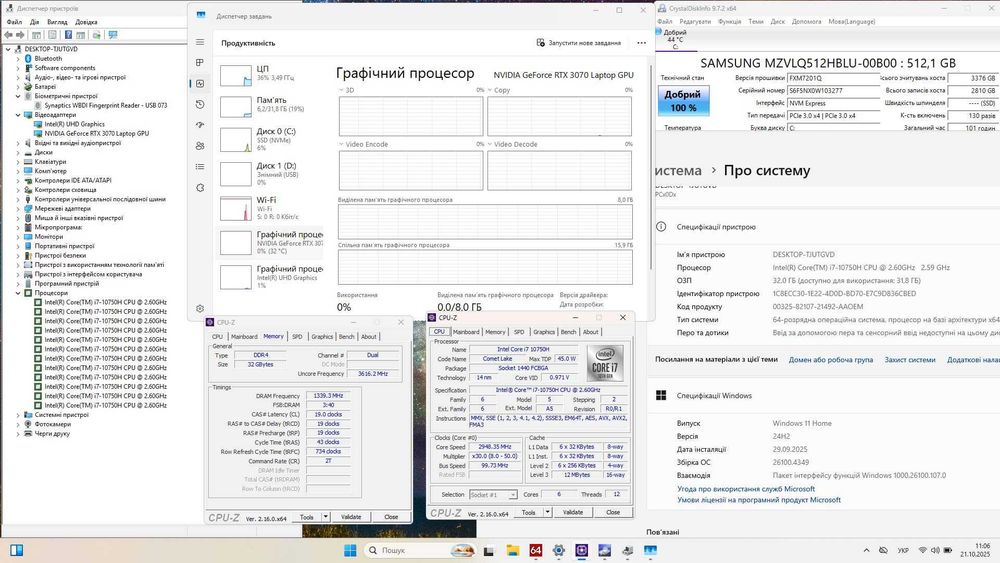
Task: Select Performance icon in Task Manager sidebar
Action: (200, 84)
